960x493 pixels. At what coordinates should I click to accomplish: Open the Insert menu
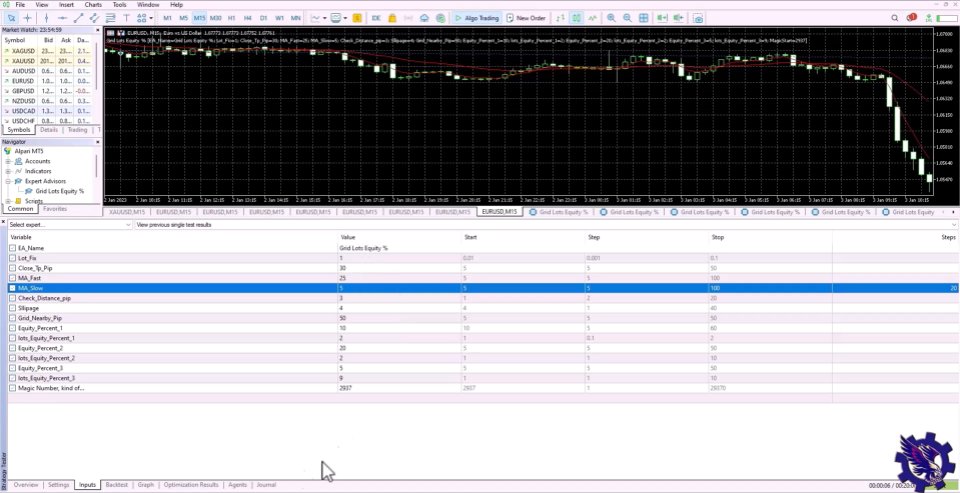click(67, 4)
